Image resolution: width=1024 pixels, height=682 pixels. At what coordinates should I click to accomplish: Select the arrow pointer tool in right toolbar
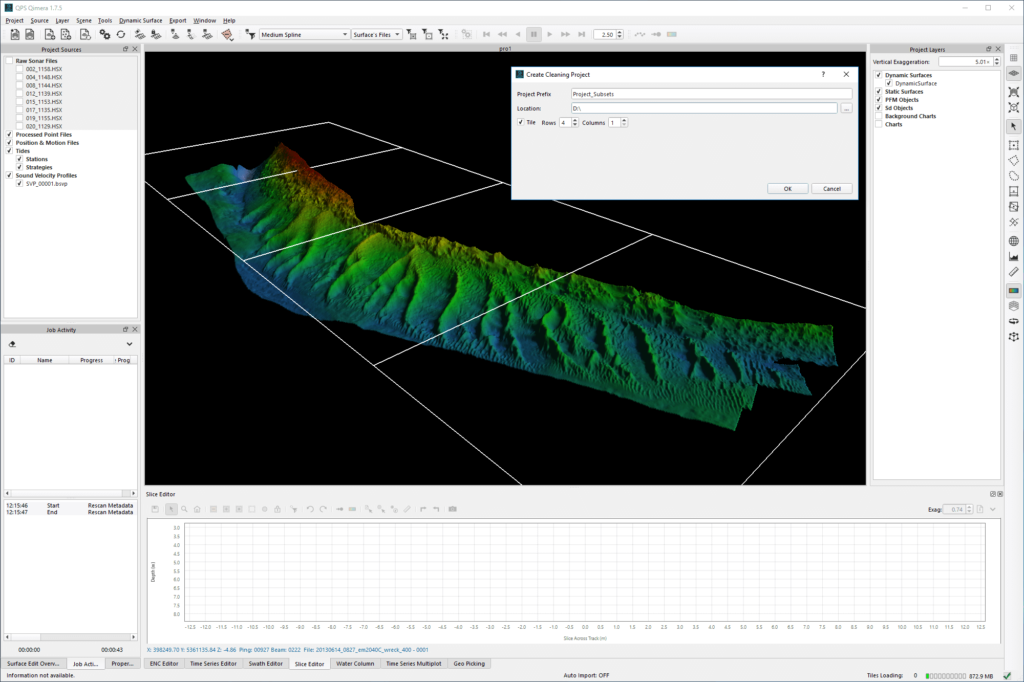point(1013,126)
